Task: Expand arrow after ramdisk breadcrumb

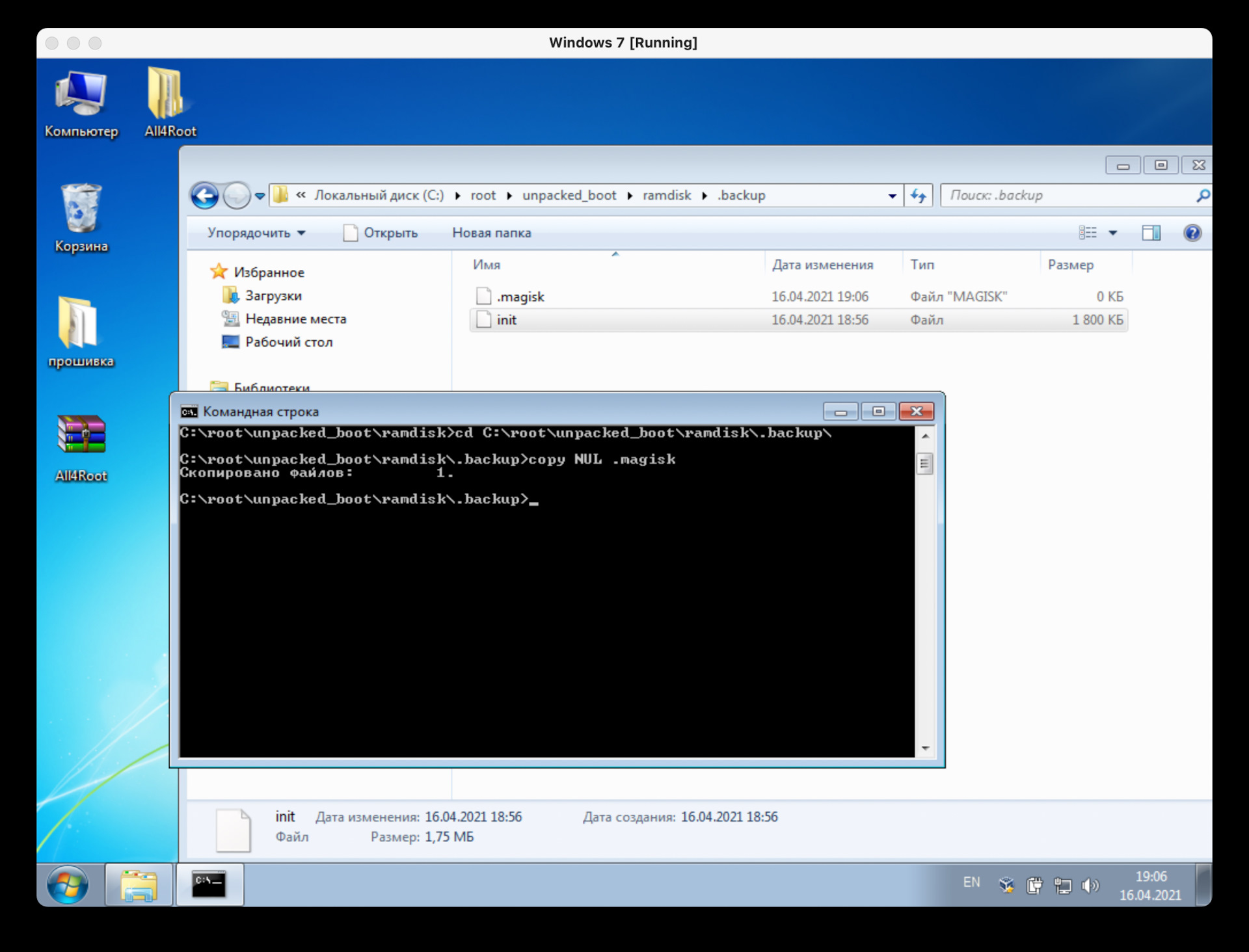Action: (705, 196)
